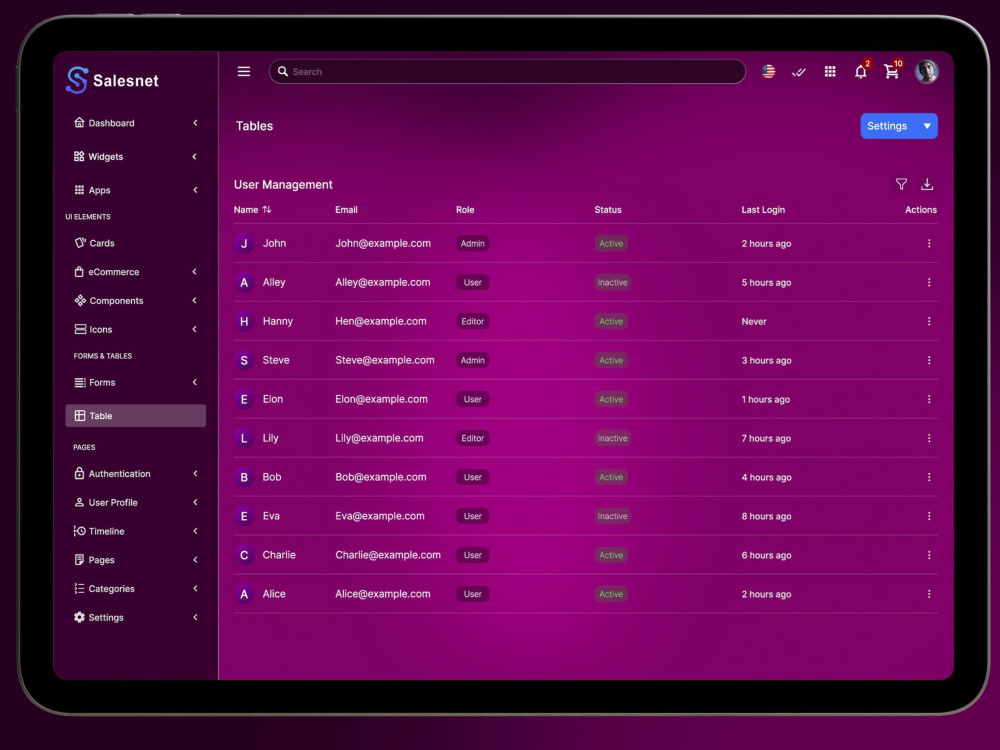
Task: Open the Settings button dropdown arrow
Action: coord(927,126)
